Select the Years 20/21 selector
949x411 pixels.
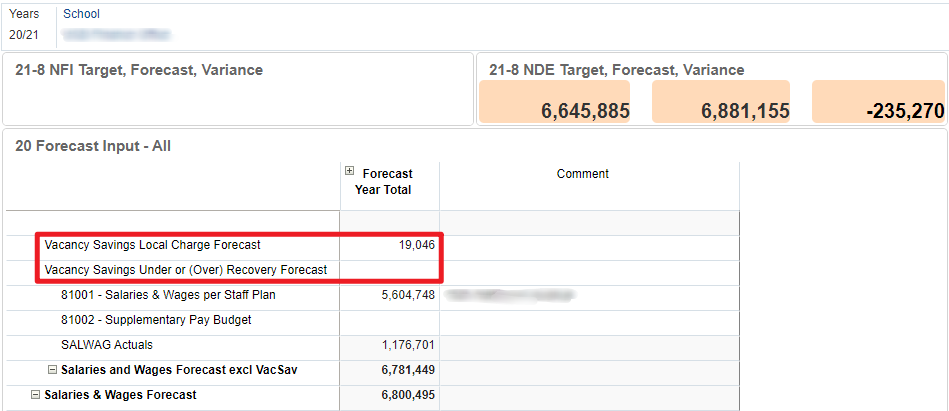pos(24,35)
